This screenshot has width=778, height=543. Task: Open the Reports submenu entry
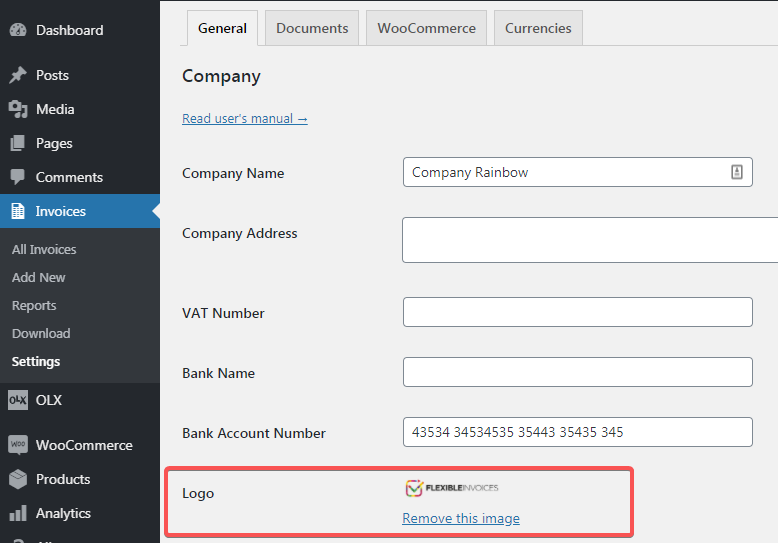(x=34, y=305)
